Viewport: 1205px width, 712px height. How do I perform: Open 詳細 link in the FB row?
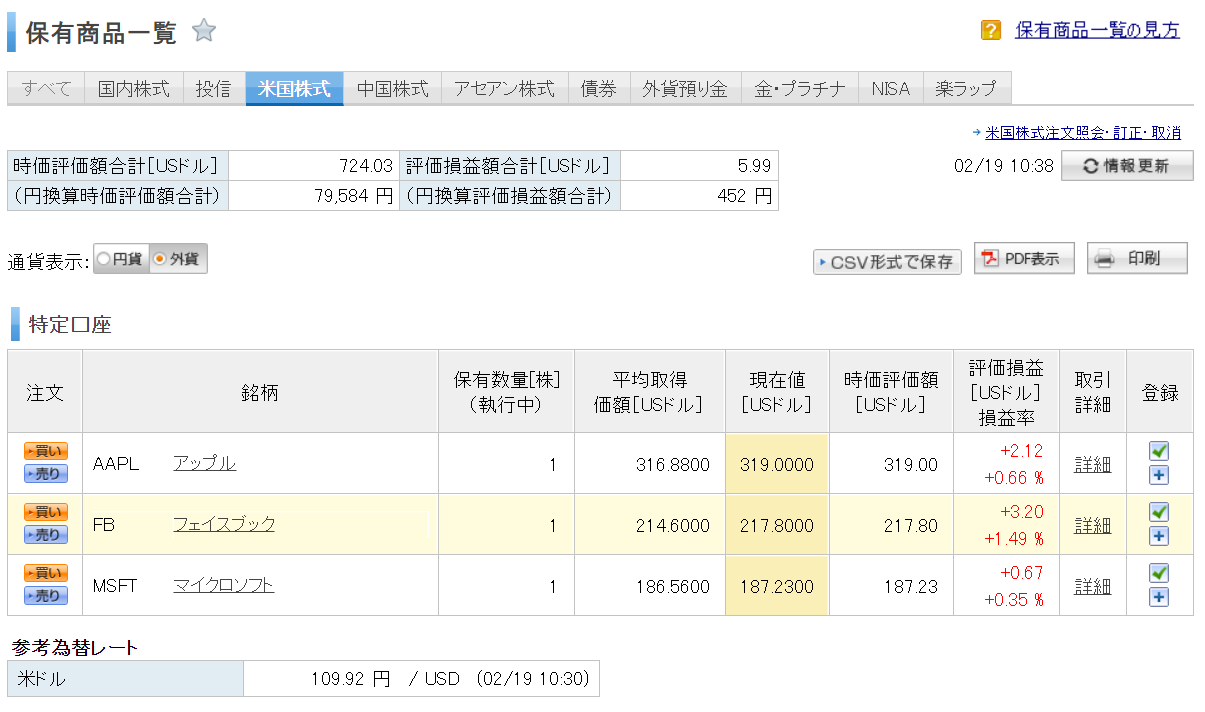click(1092, 525)
